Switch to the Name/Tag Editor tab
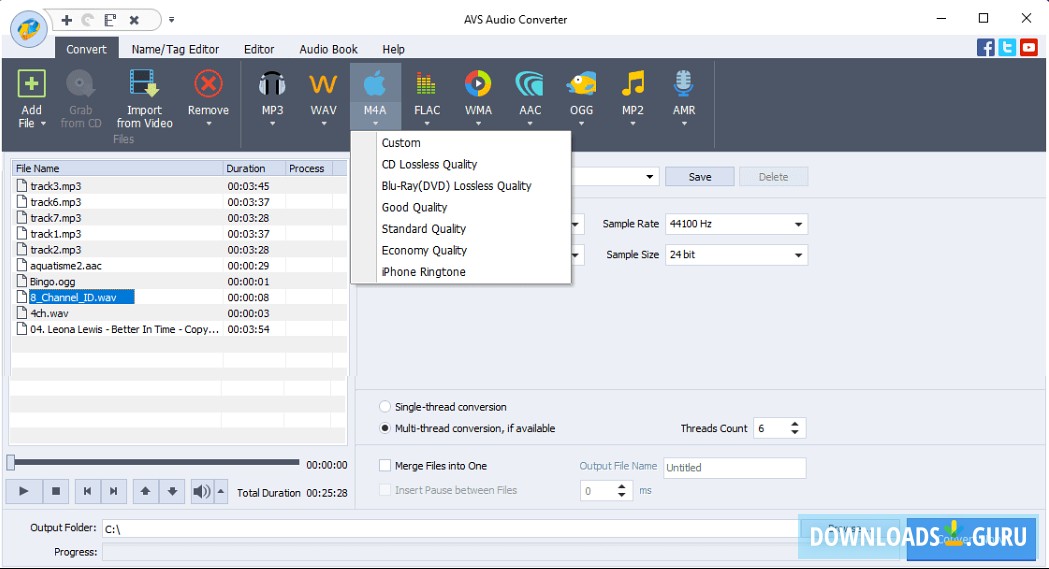Viewport: 1049px width, 569px height. [x=175, y=49]
